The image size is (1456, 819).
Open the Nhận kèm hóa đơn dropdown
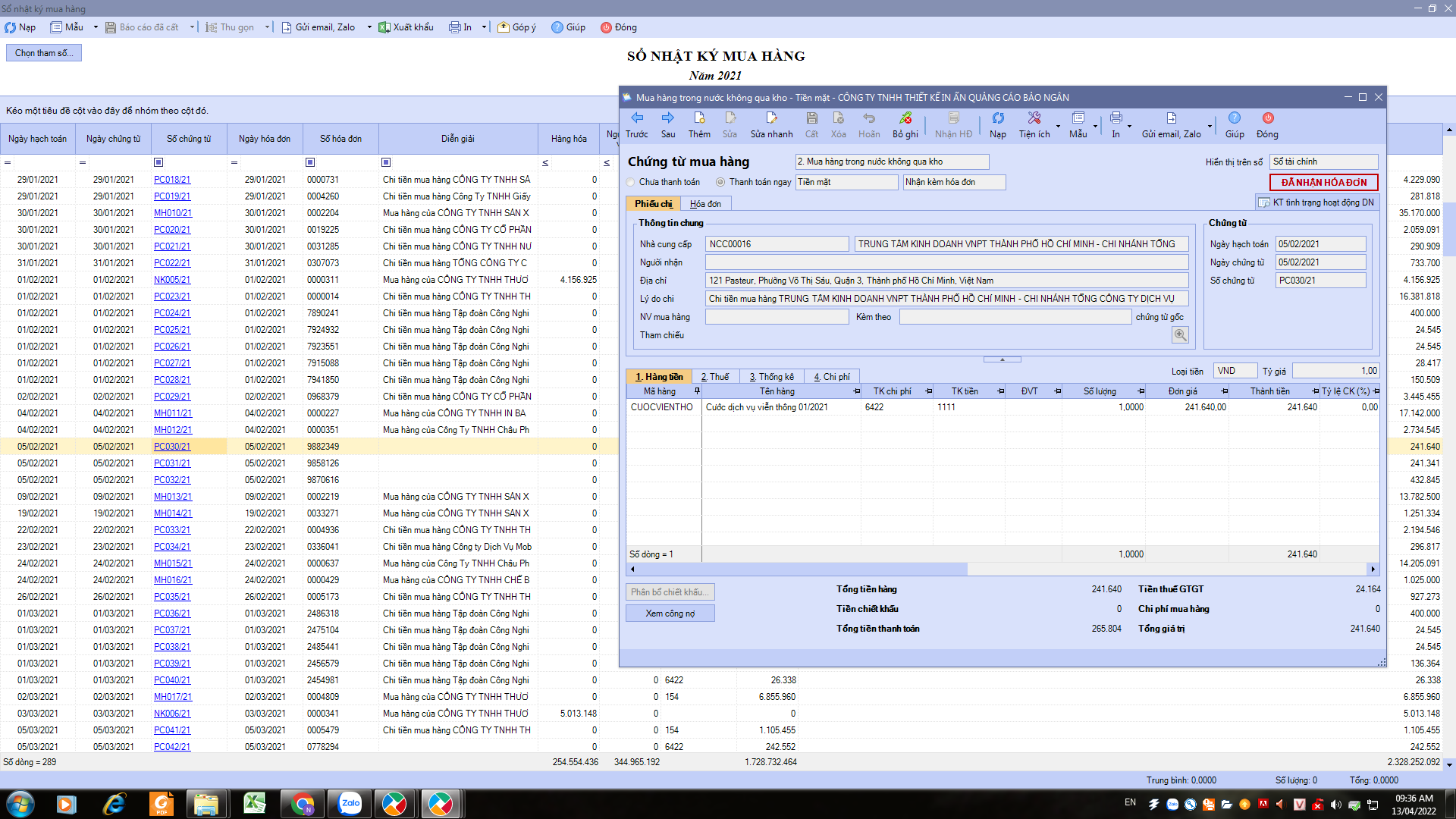point(954,182)
